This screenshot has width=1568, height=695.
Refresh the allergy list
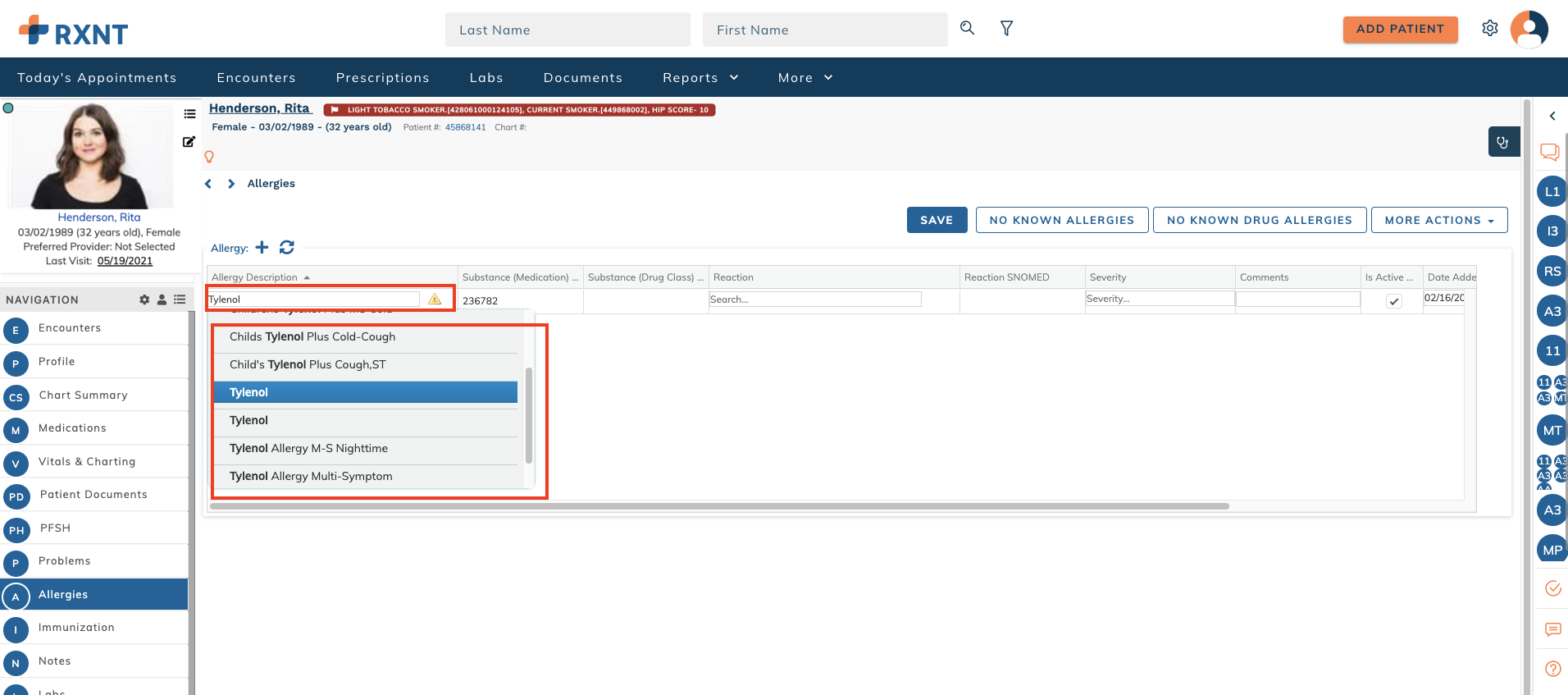click(x=287, y=247)
